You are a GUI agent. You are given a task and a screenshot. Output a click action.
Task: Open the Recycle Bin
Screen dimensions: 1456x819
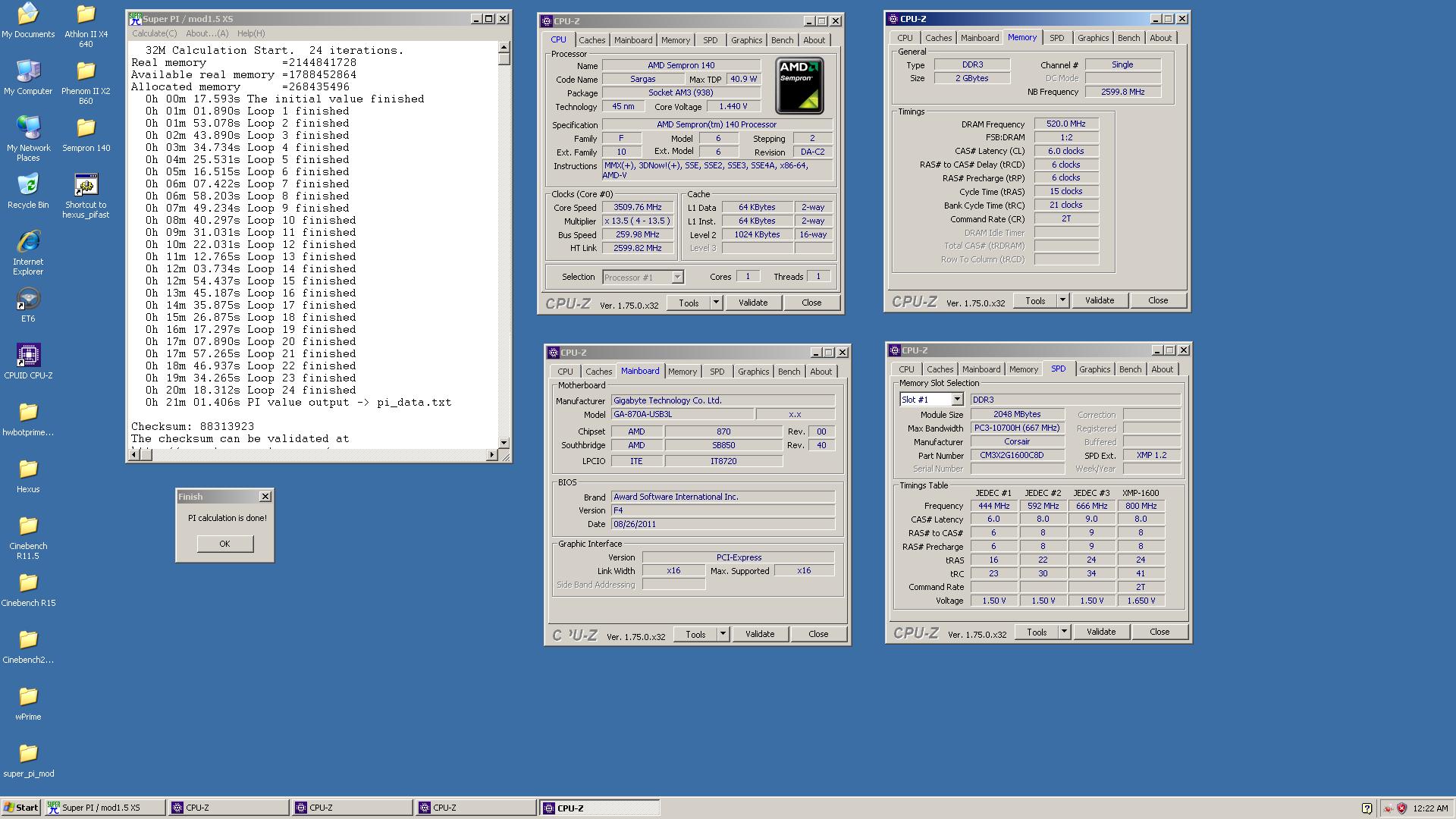(28, 192)
